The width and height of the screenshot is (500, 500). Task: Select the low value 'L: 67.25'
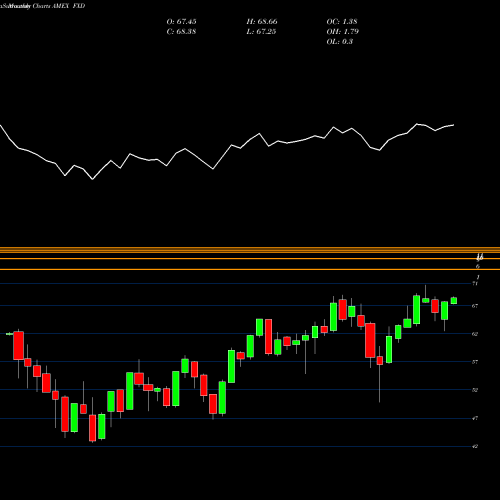click(261, 32)
